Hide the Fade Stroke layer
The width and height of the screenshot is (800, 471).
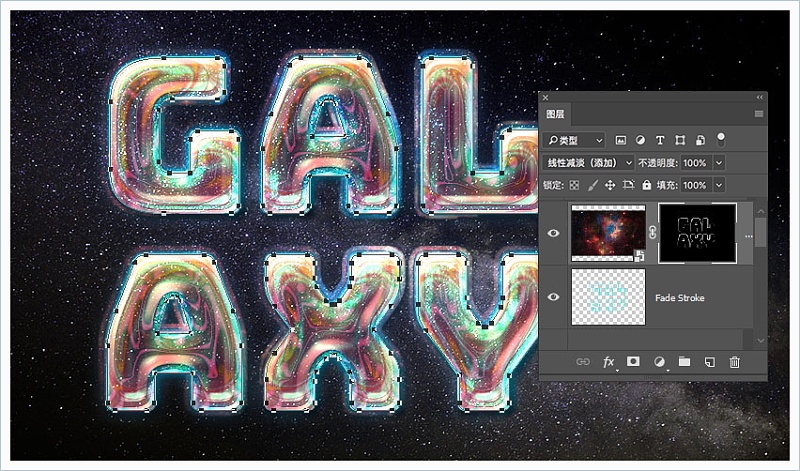pyautogui.click(x=554, y=296)
